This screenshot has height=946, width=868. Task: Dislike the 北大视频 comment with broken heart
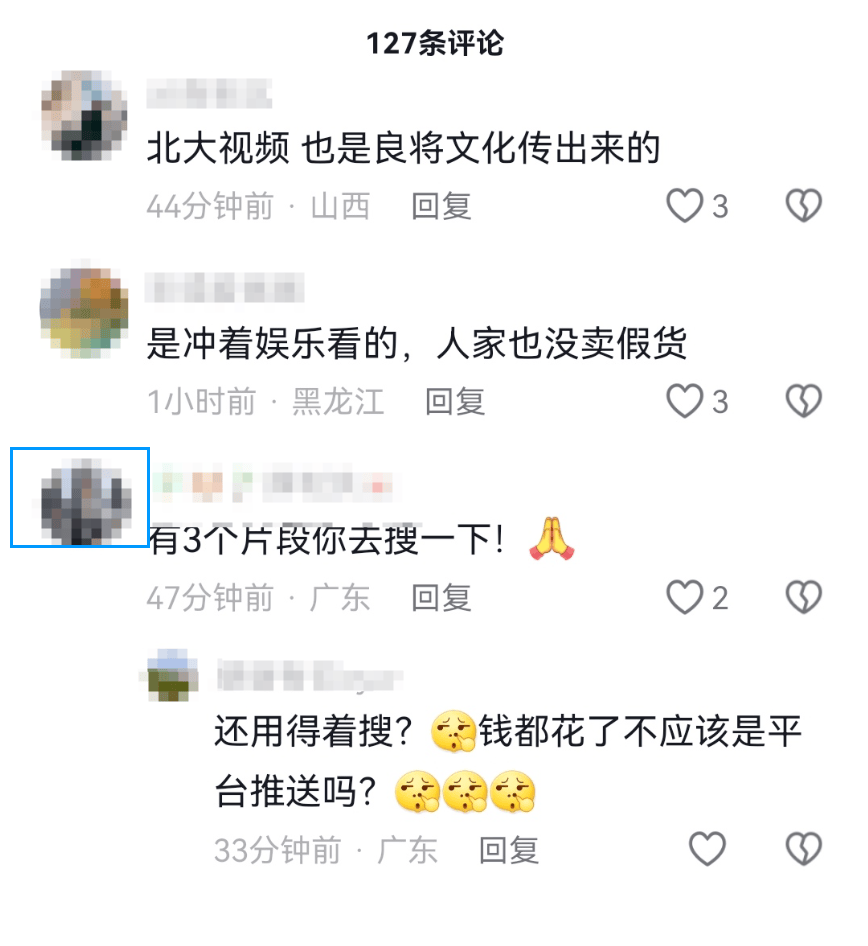point(803,206)
